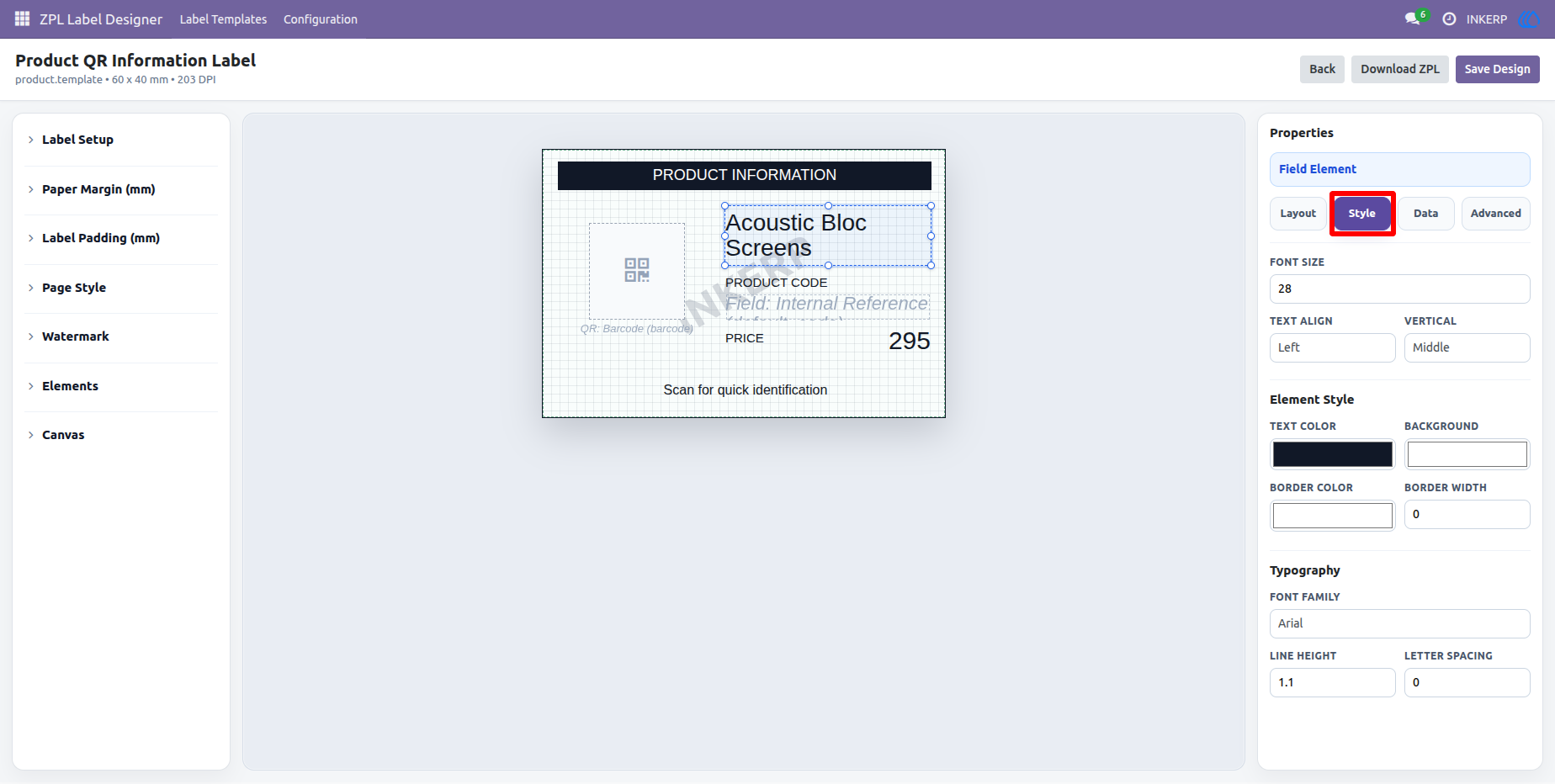Screen dimensions: 1555x784
Task: Switch to the Layout tab
Action: click(1298, 214)
